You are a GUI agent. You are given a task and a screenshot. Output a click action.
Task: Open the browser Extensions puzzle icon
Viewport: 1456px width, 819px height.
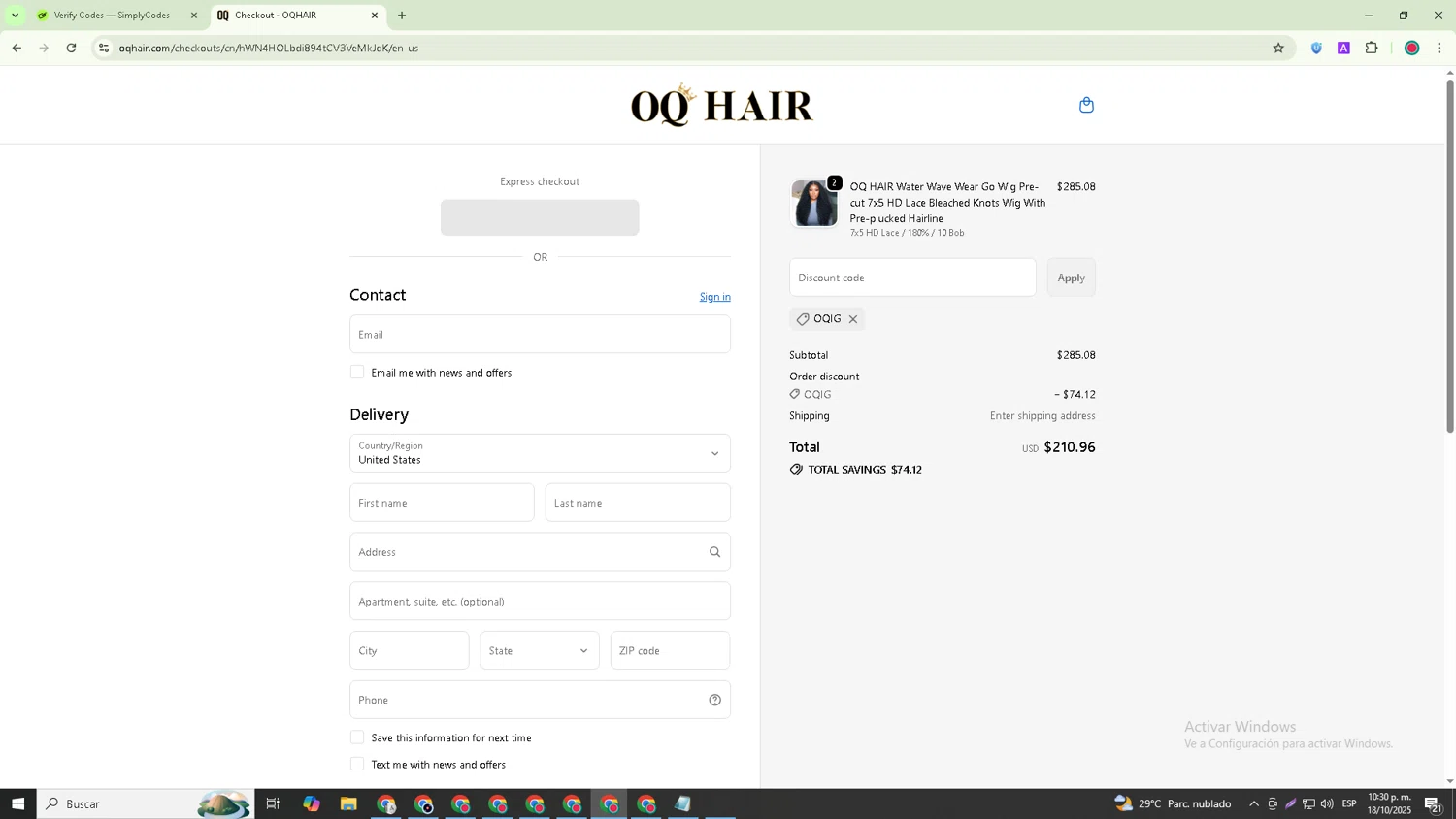[x=1372, y=48]
